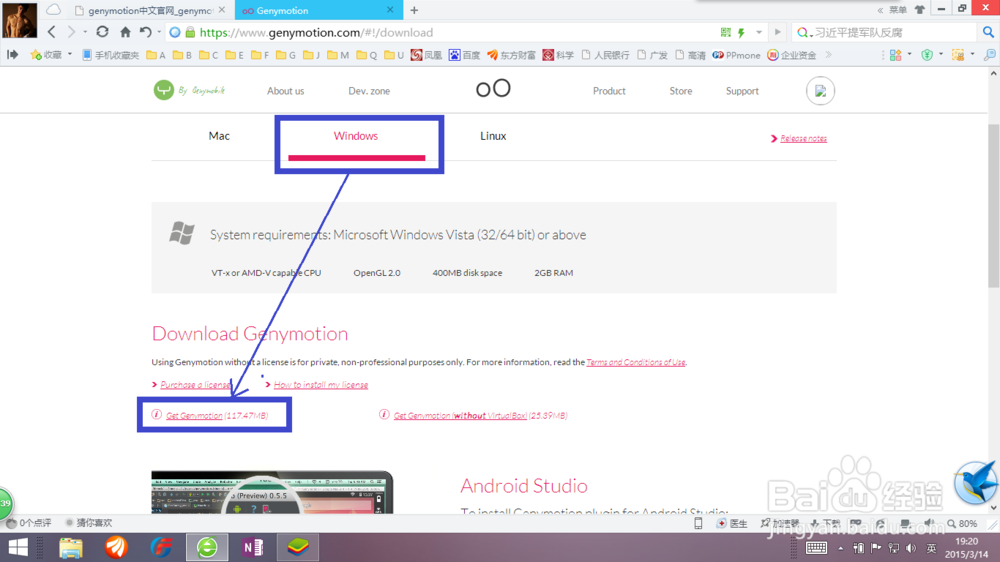Expand the 收藏 favorites dropdown arrow
The height and width of the screenshot is (562, 1000).
70,55
